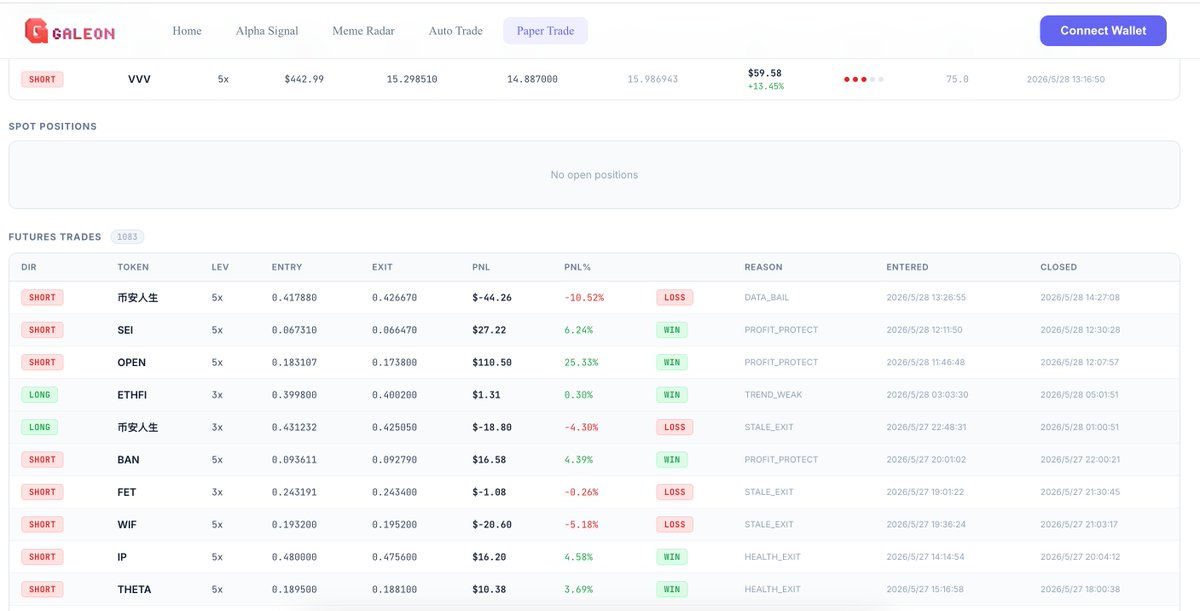Click the VVV token name

139,79
